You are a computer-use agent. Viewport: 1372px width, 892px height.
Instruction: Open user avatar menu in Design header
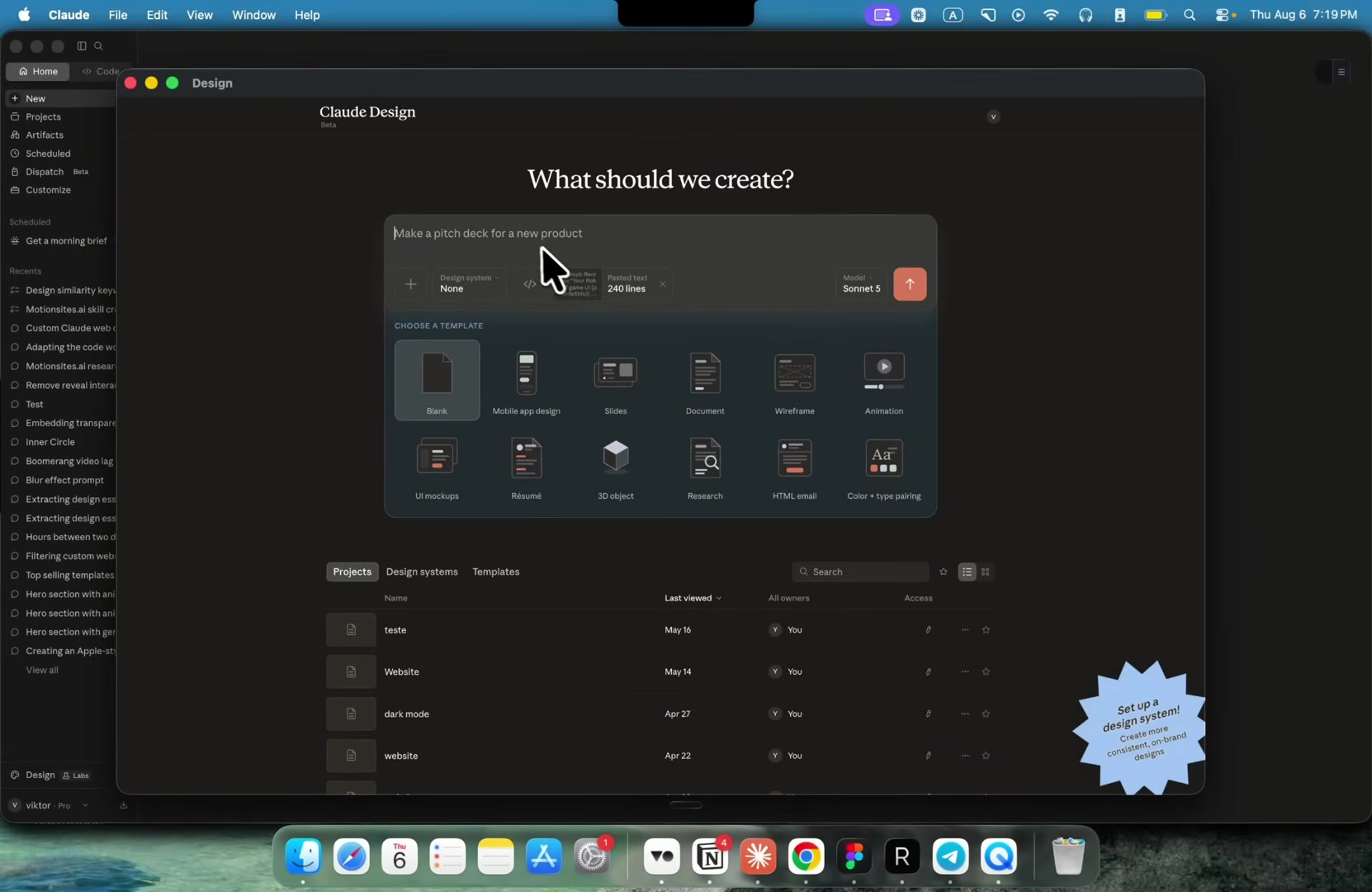tap(993, 116)
